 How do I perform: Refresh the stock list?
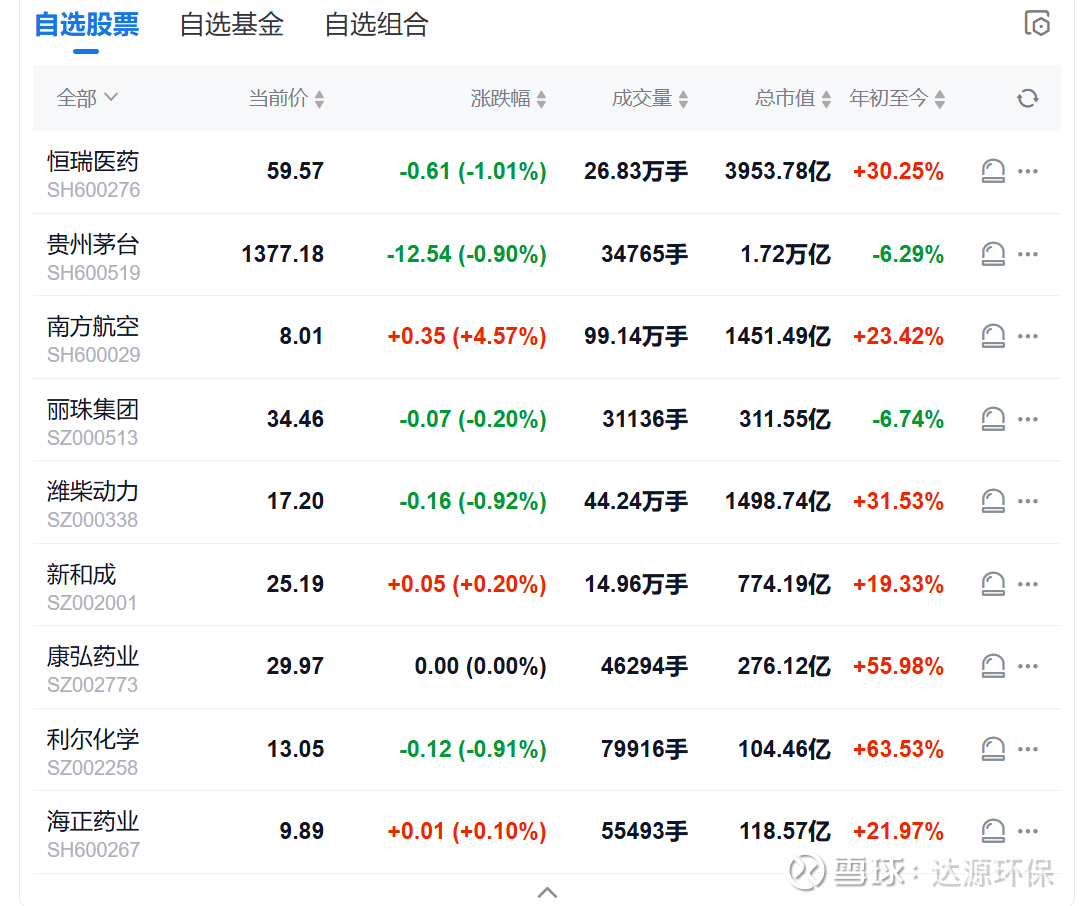pos(1028,98)
